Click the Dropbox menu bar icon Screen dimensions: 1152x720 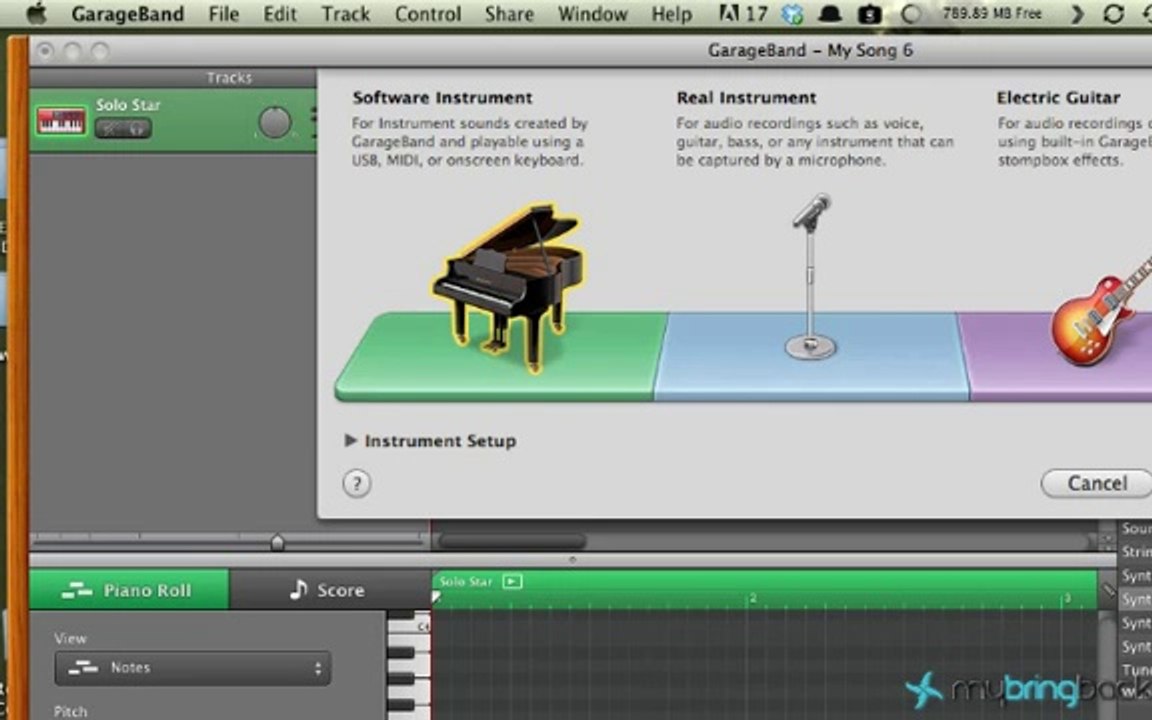click(x=792, y=14)
